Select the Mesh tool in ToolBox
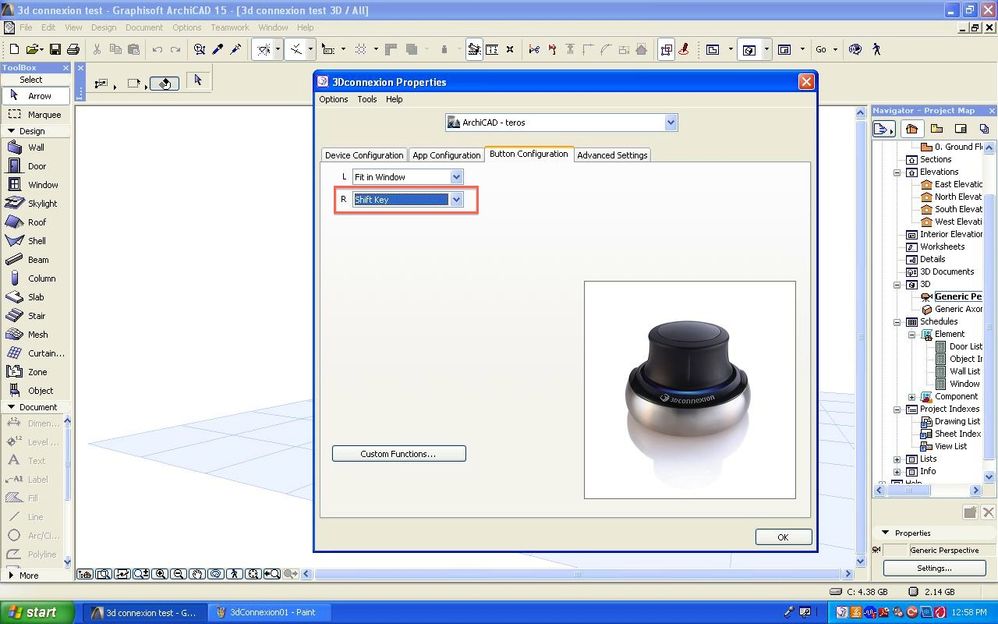998x624 pixels. pos(36,334)
